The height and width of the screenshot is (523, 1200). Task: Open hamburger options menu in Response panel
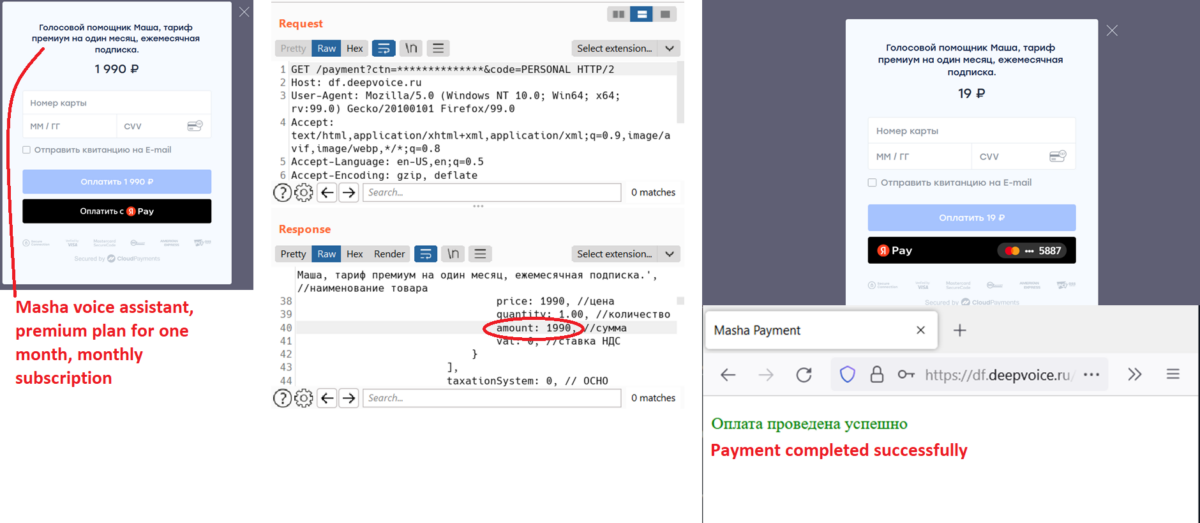[x=481, y=254]
